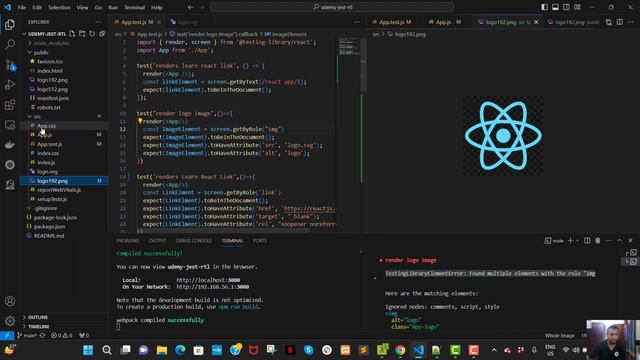640x360 pixels.
Task: Click the sync changes icon in status bar
Action: [42, 336]
